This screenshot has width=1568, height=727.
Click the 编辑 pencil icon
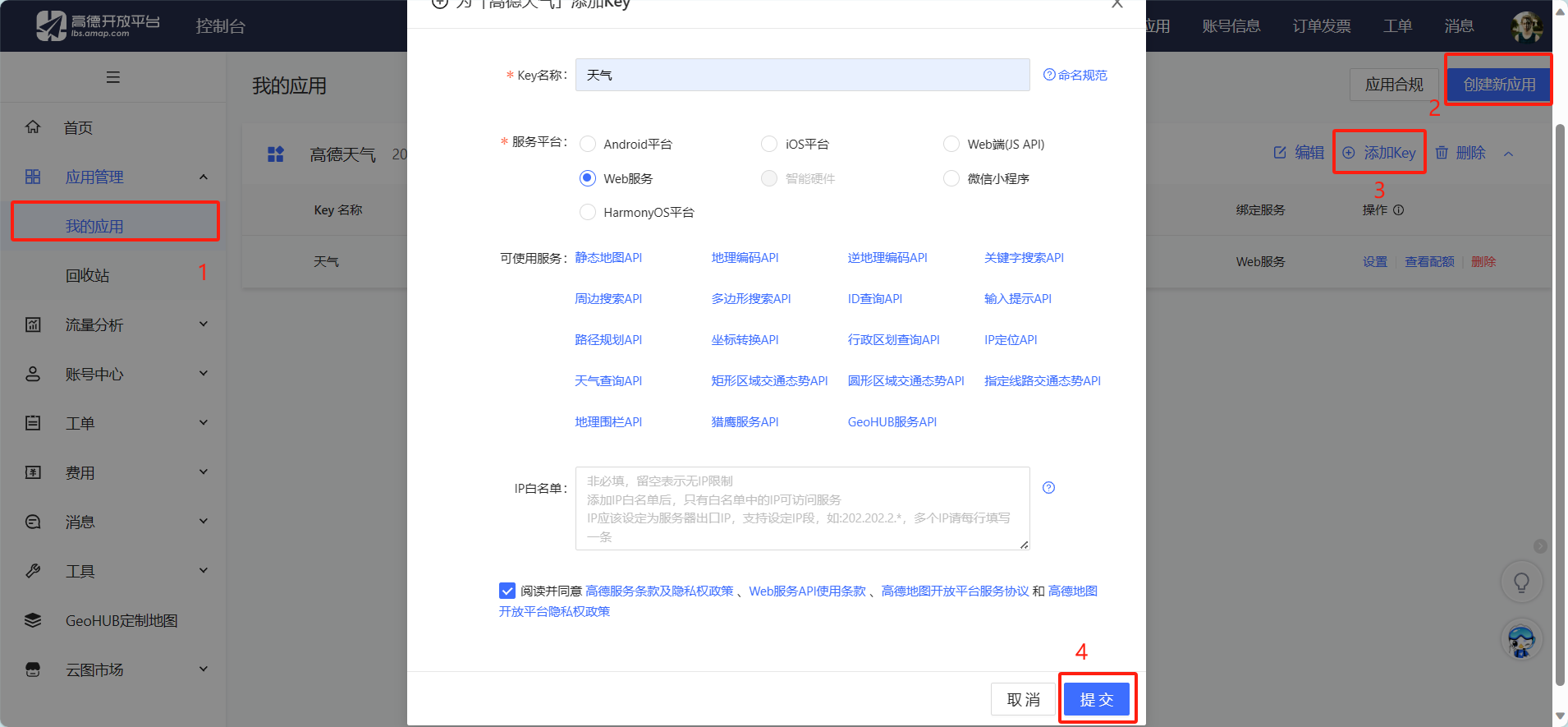click(x=1280, y=153)
